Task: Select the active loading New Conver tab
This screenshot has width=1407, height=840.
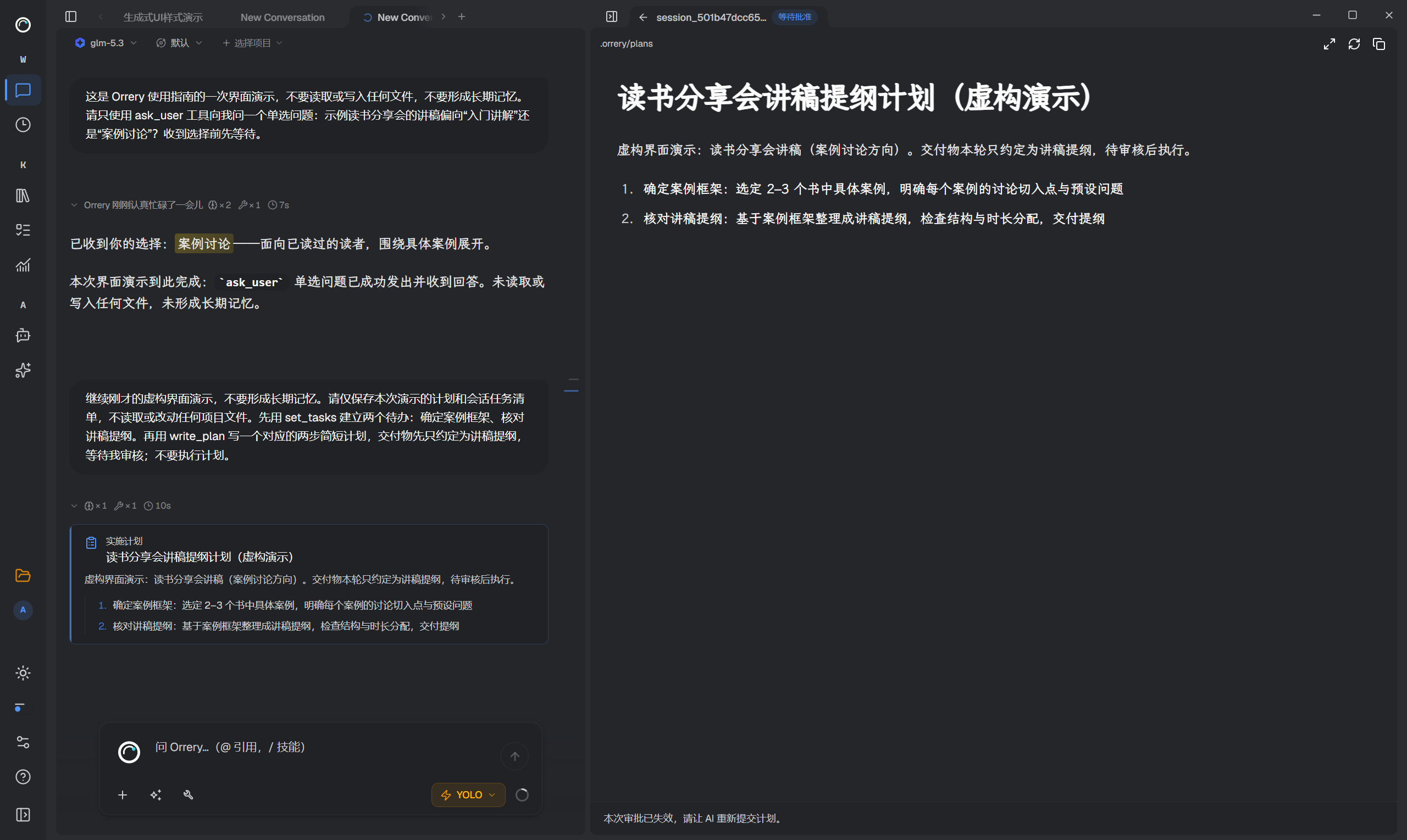Action: [x=398, y=17]
